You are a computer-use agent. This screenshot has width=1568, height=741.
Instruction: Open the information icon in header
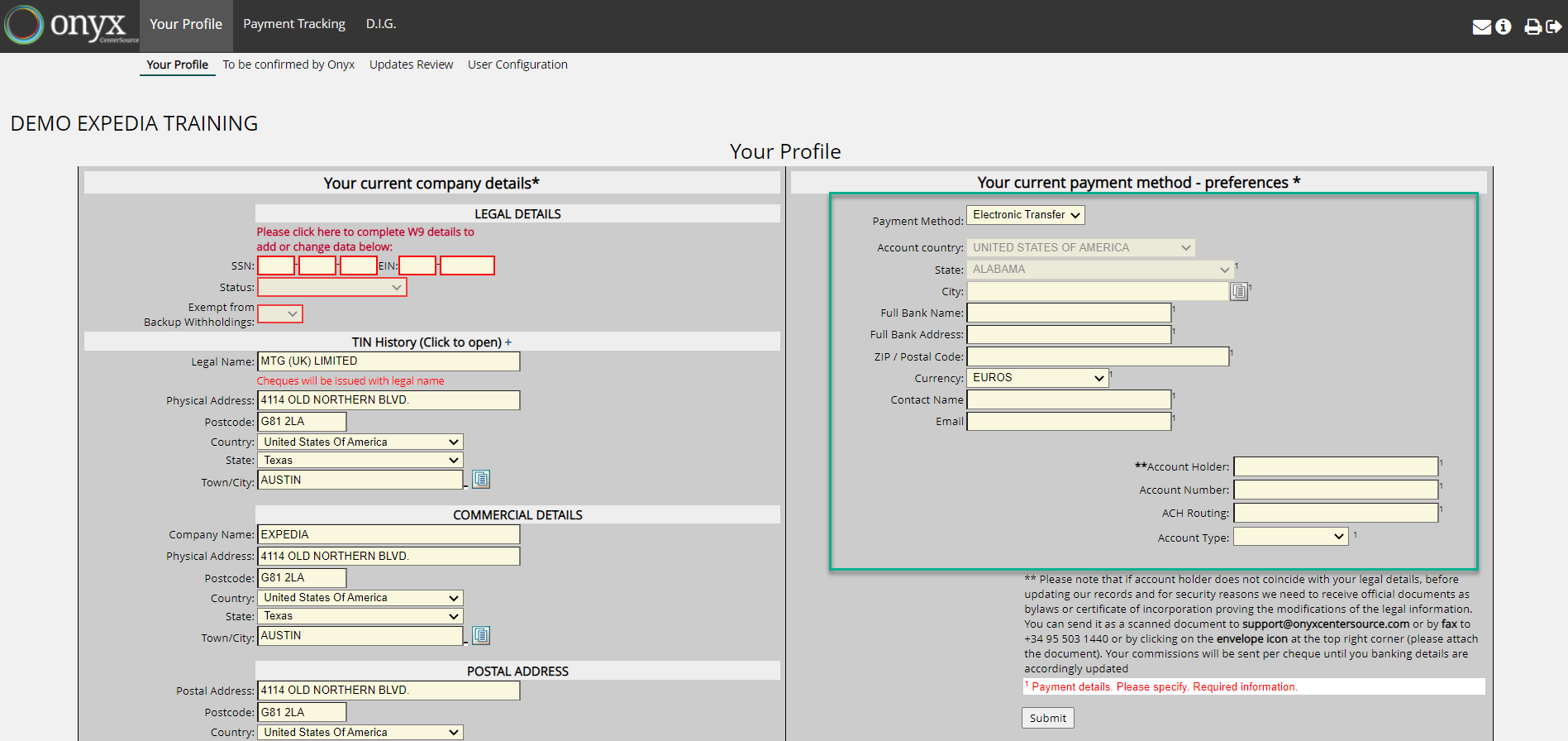(1504, 26)
